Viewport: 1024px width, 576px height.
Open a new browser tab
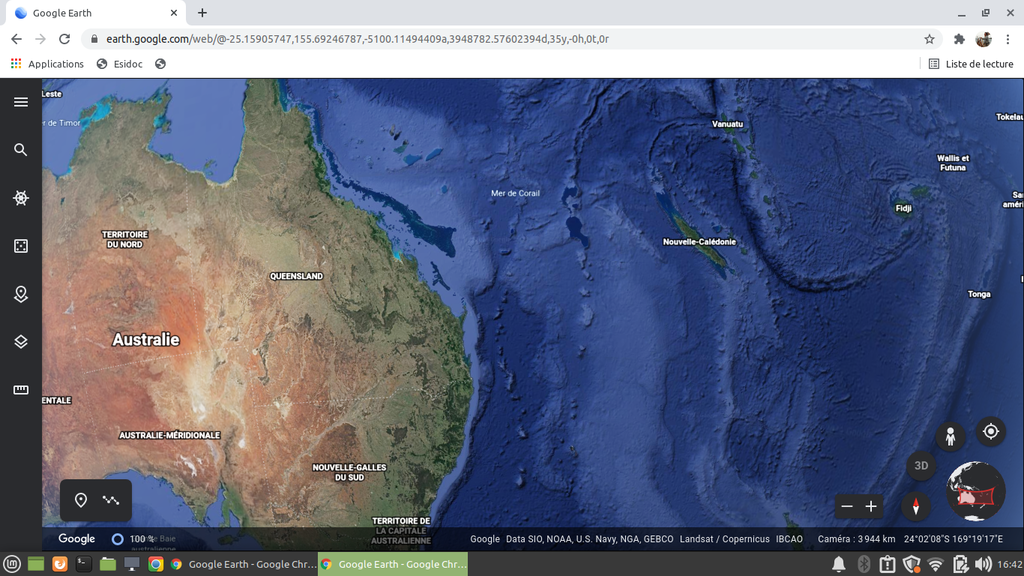[x=202, y=13]
